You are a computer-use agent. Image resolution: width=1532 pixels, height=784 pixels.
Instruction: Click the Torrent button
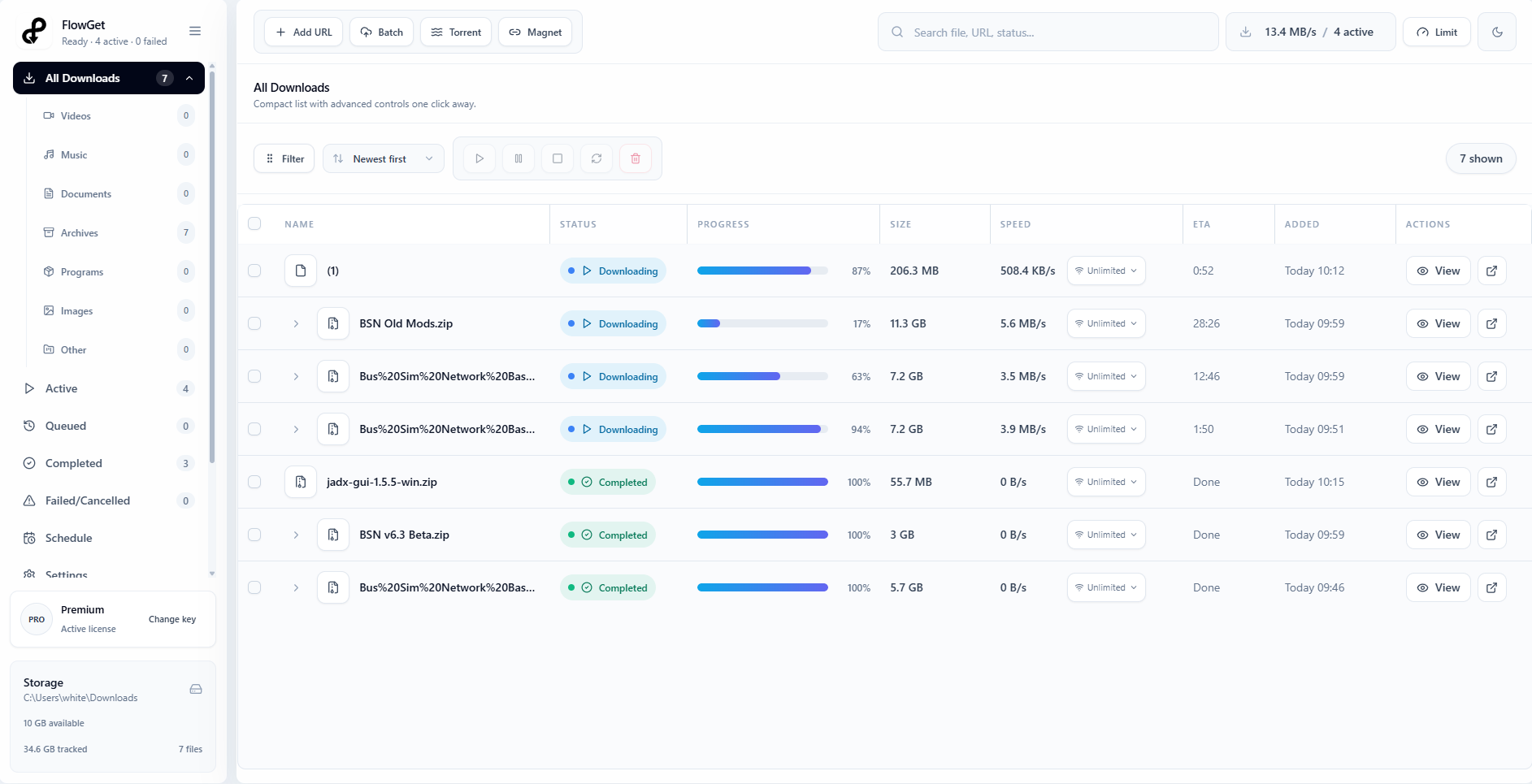456,32
